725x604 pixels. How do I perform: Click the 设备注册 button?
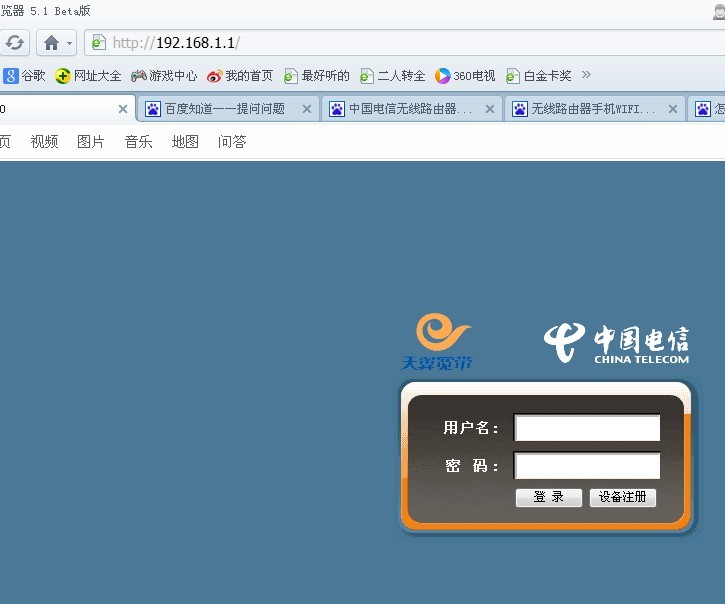[622, 498]
